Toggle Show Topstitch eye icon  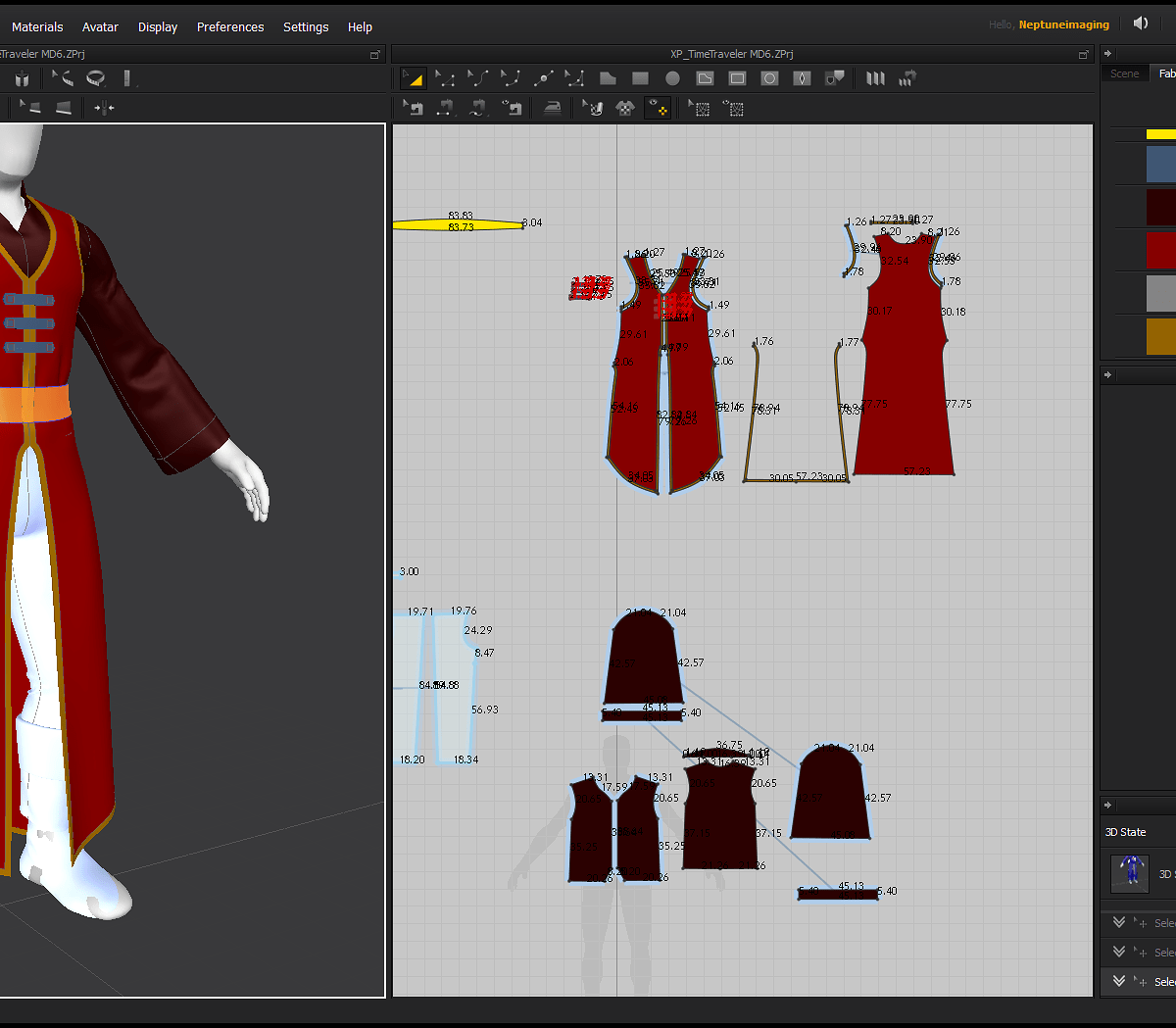click(733, 108)
